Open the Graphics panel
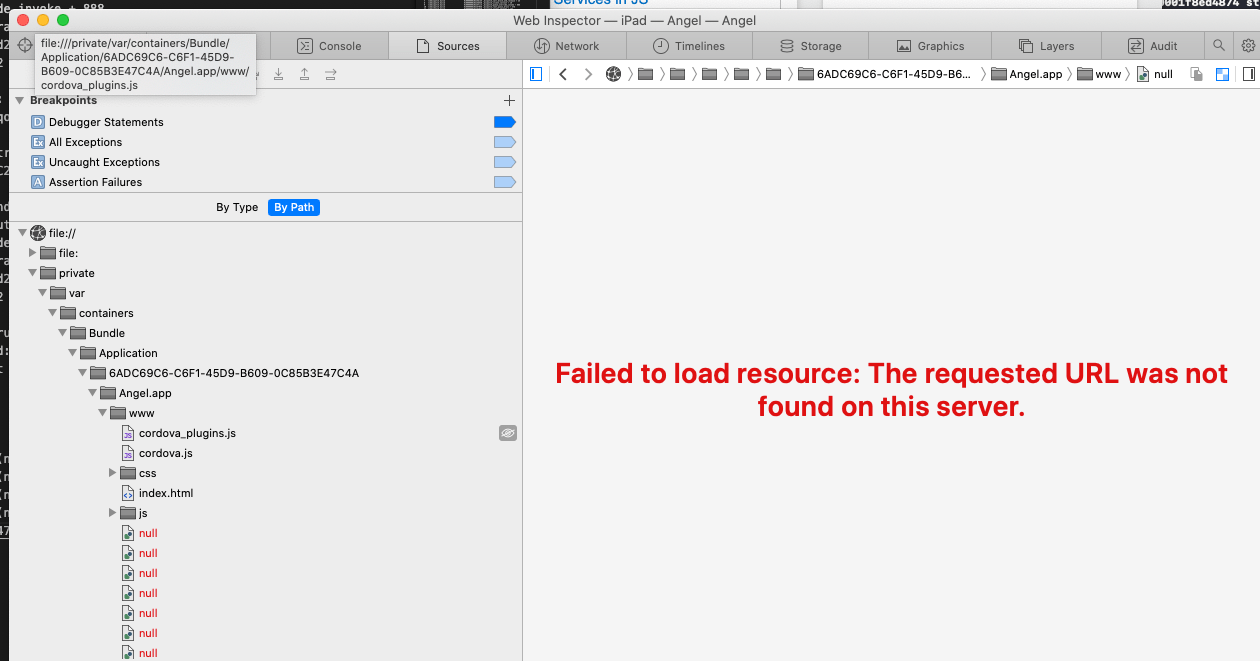Viewport: 1260px width, 661px height. (931, 45)
